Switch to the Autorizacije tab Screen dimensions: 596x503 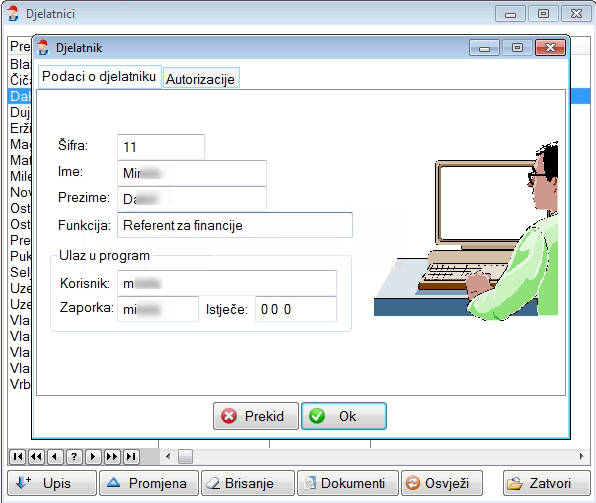pos(201,79)
